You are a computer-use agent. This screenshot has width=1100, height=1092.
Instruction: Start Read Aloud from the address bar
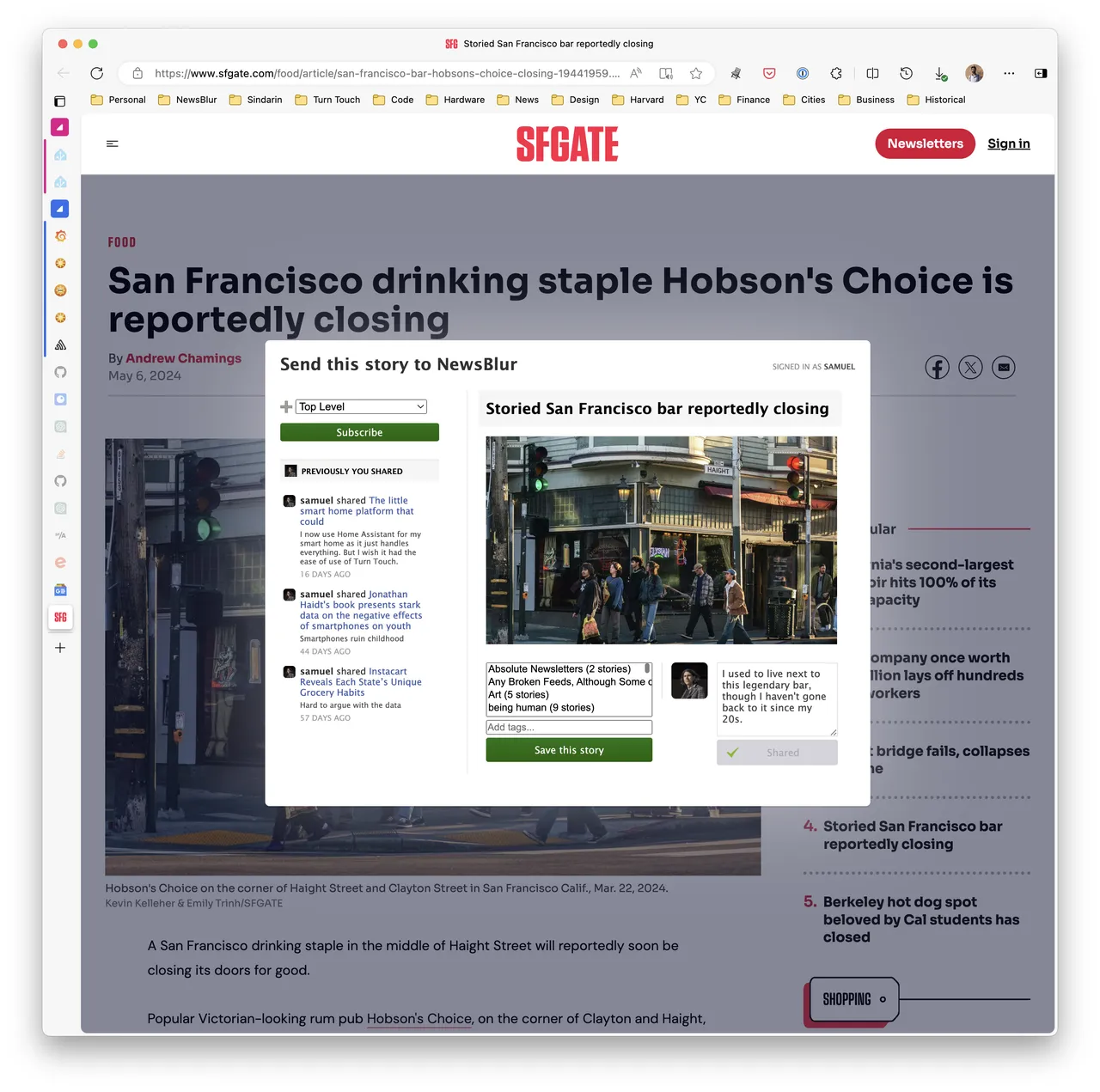(636, 73)
